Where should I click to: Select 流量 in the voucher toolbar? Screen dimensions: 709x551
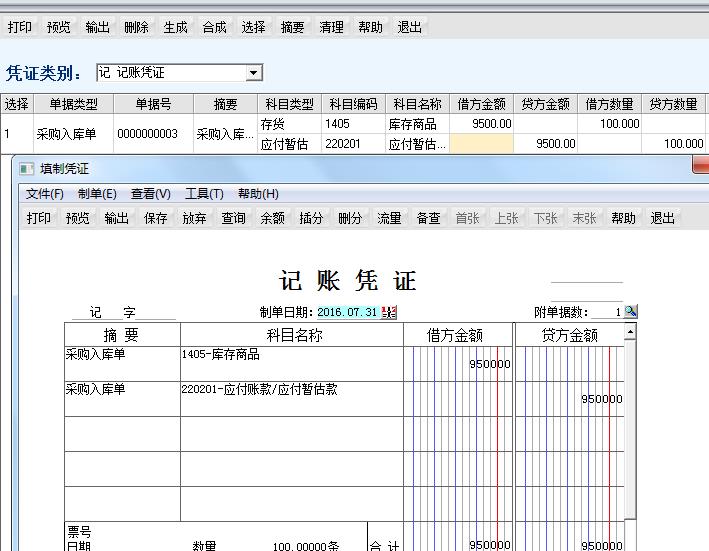[389, 218]
